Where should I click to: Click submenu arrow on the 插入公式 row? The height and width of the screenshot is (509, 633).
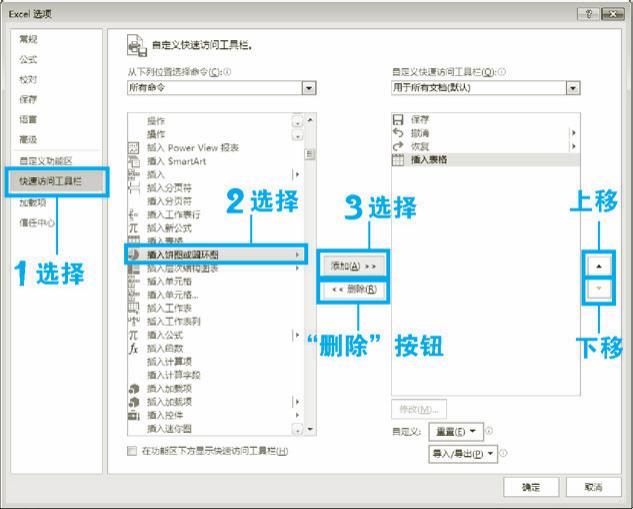297,335
